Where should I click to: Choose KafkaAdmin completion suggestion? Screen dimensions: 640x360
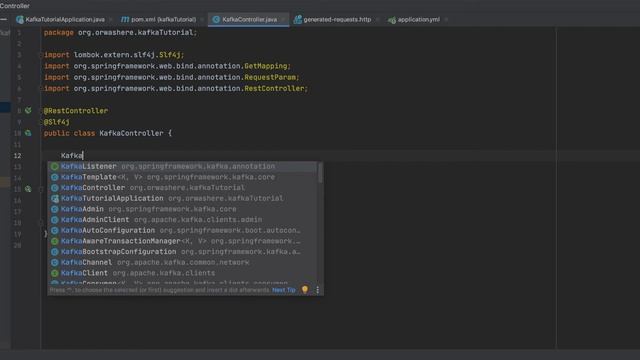(182, 209)
